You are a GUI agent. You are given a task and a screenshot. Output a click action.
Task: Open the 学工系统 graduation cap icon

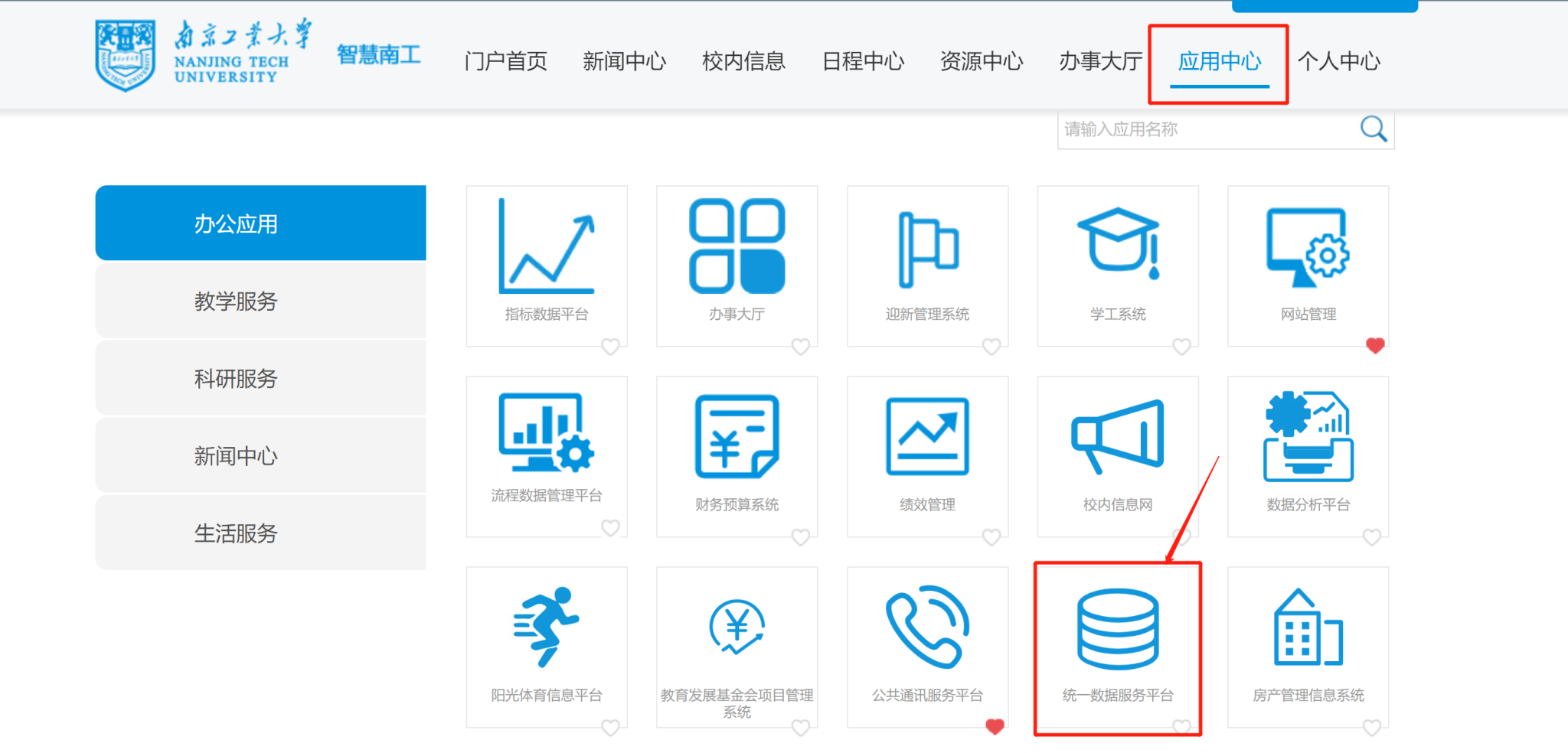[x=1118, y=243]
